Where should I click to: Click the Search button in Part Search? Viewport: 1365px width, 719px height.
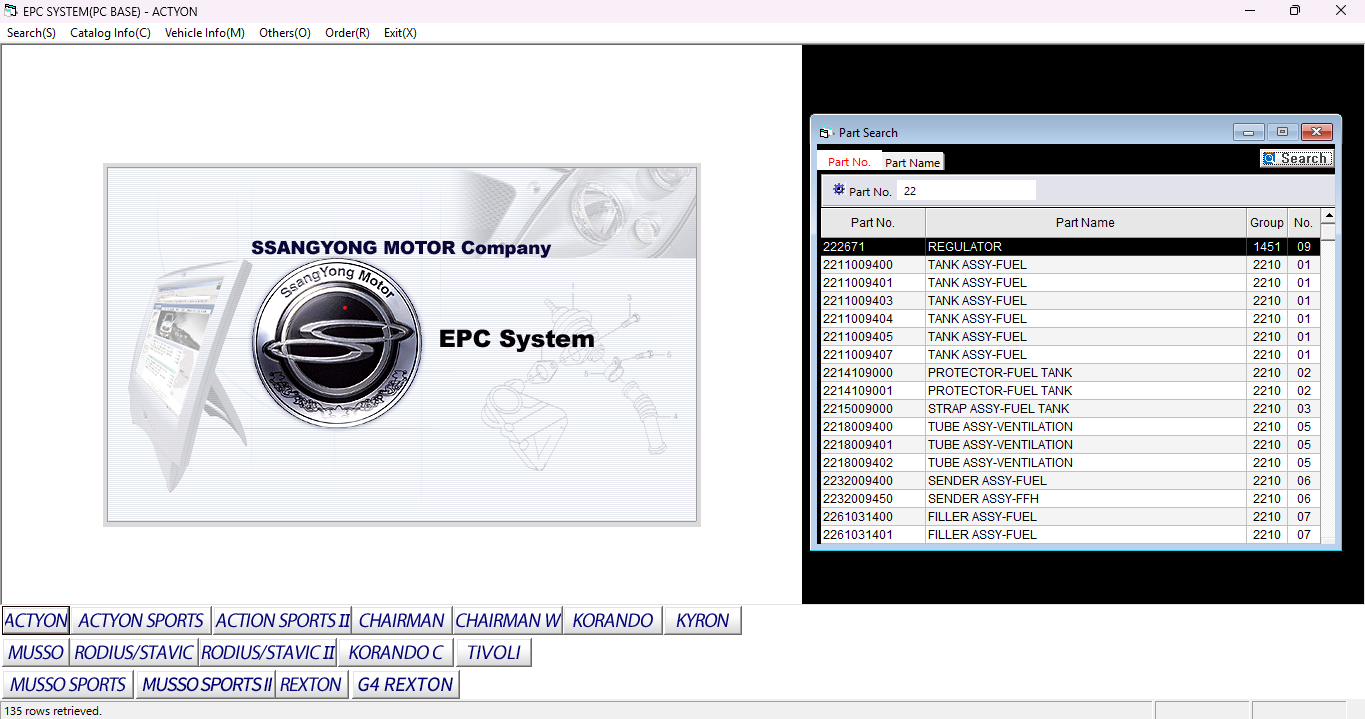pyautogui.click(x=1296, y=158)
